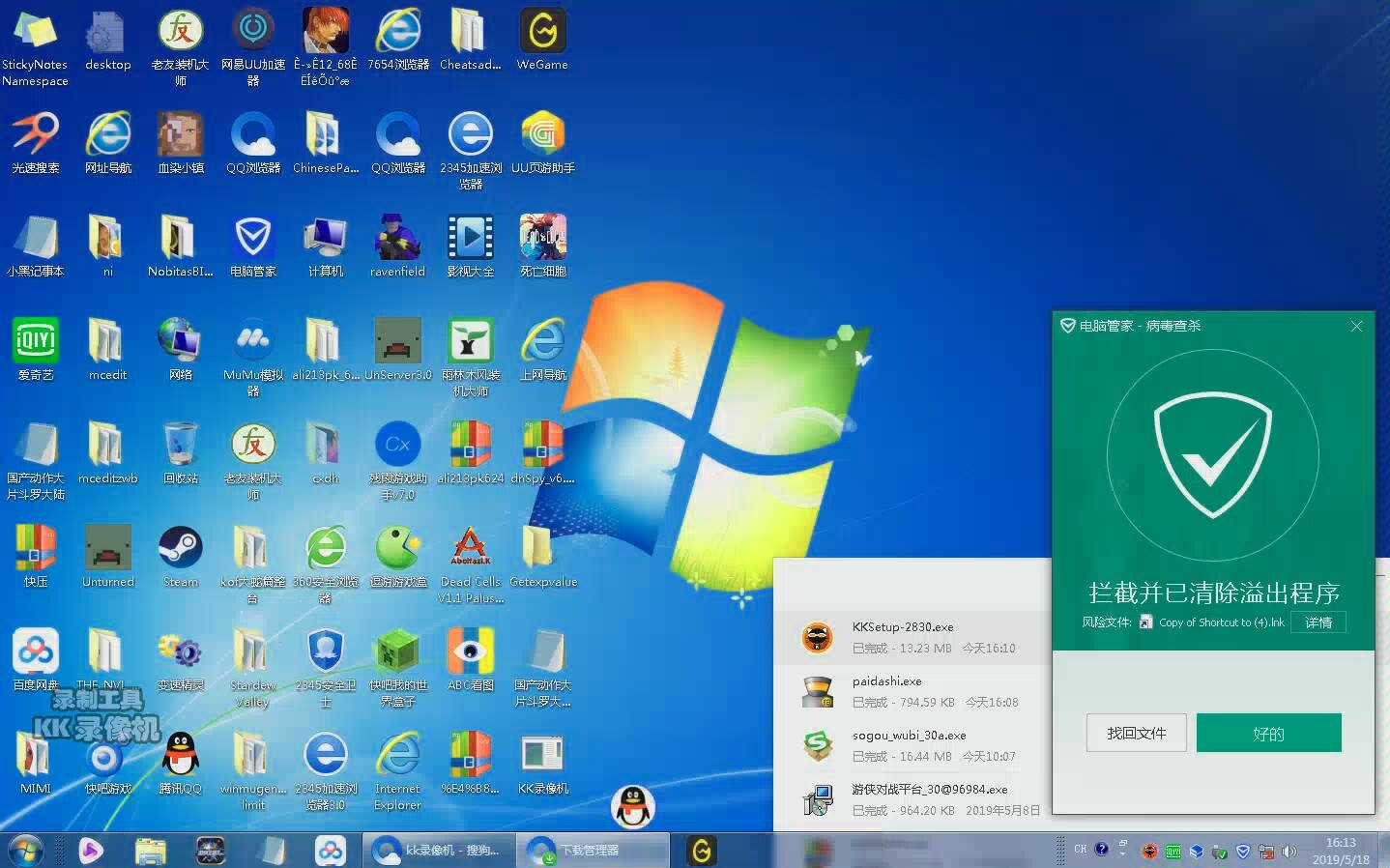Open the WeGame desktop shortcut
1390x868 pixels.
[542, 40]
